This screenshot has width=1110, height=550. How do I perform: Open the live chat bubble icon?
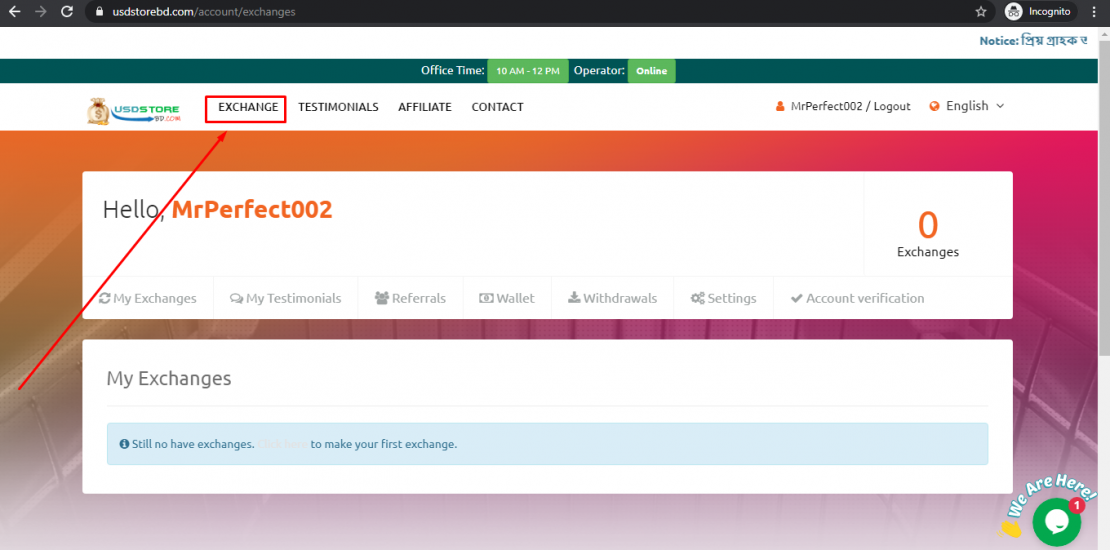pyautogui.click(x=1055, y=520)
